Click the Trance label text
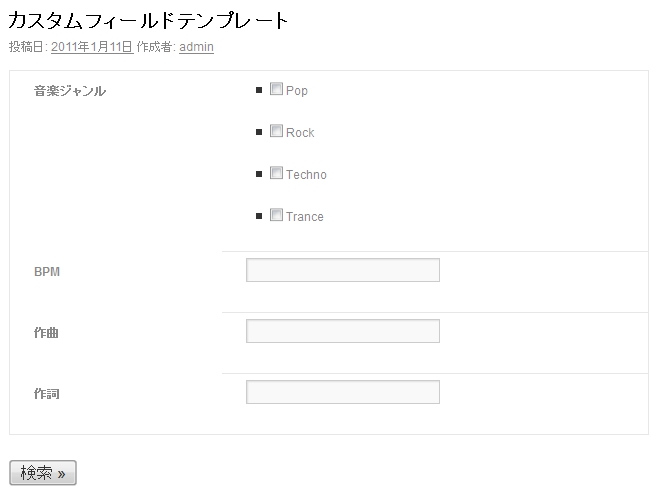Viewport: 660px width, 500px height. [x=305, y=217]
